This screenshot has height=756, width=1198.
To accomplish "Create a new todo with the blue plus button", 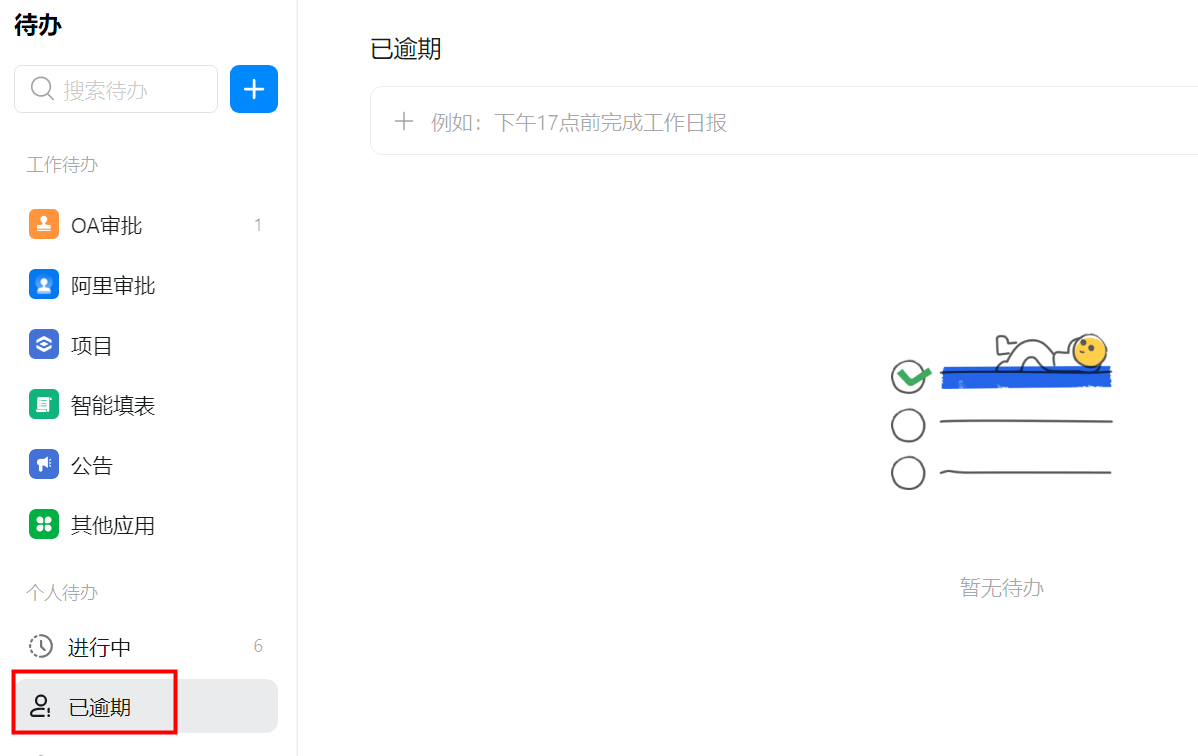I will (253, 88).
